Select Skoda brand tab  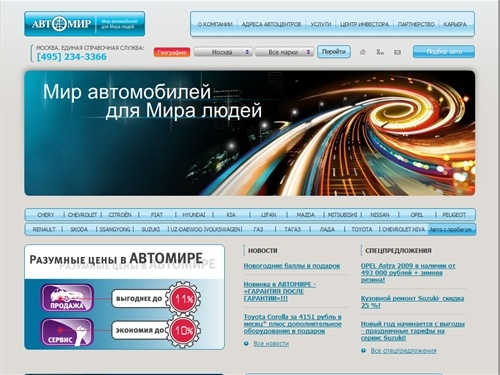pos(79,229)
